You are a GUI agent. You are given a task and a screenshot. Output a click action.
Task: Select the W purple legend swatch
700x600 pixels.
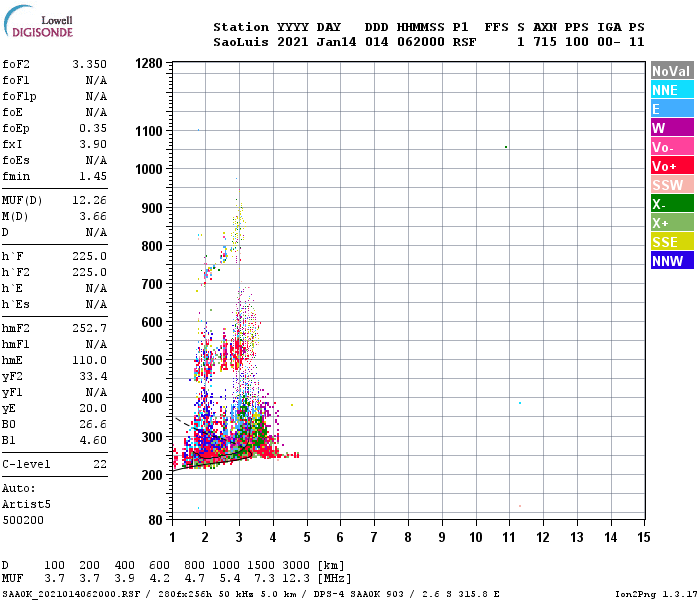tap(672, 128)
